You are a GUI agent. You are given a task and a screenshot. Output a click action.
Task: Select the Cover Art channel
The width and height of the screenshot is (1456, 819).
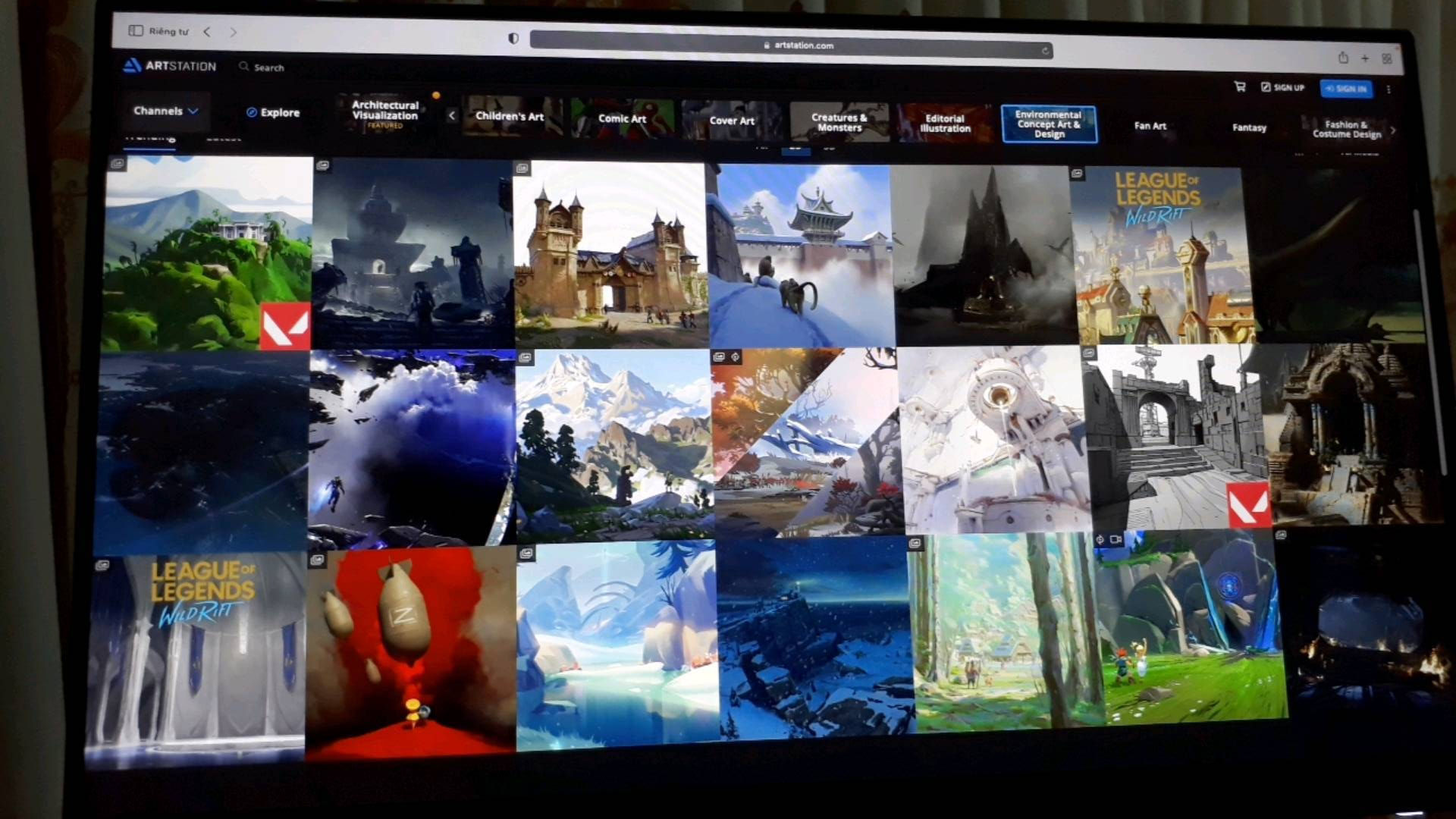(x=732, y=121)
